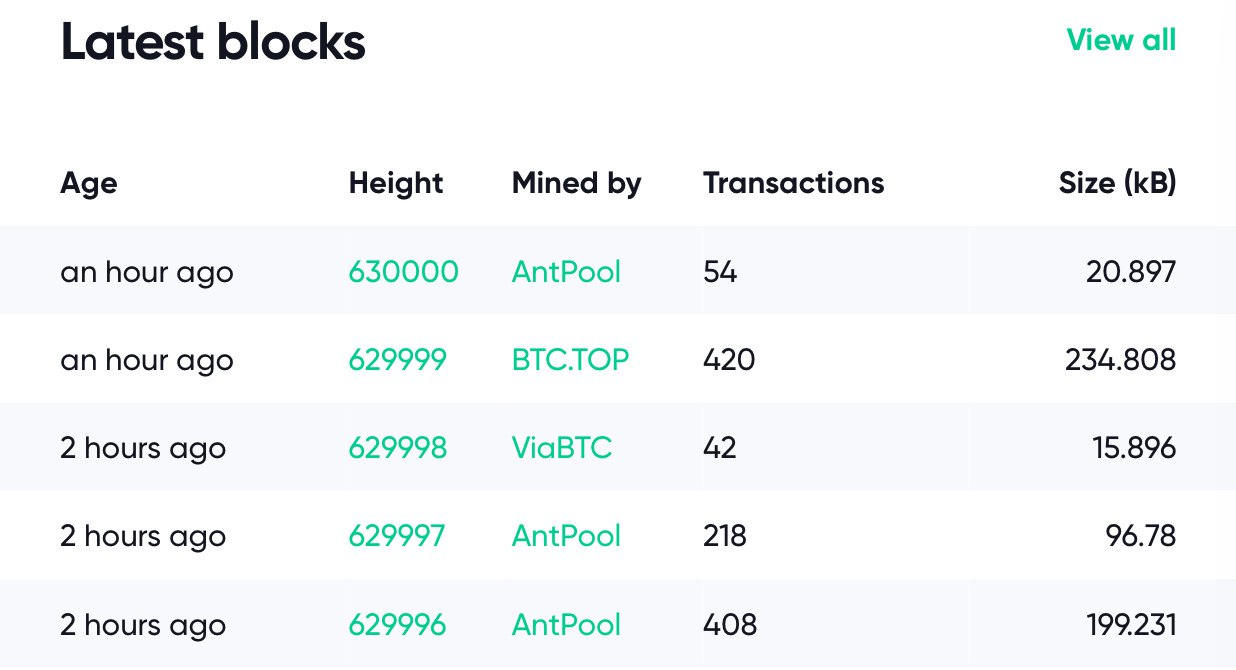
Task: Select the Size (kB) column header
Action: [x=1118, y=183]
